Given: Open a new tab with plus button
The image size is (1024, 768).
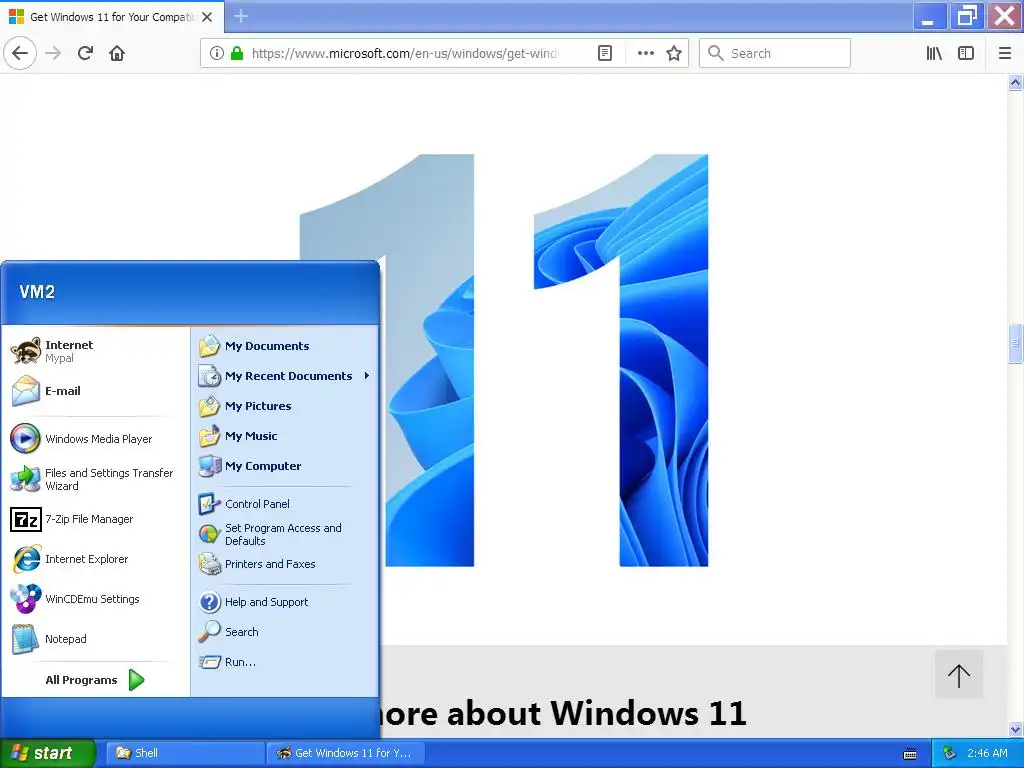Looking at the screenshot, I should point(241,16).
